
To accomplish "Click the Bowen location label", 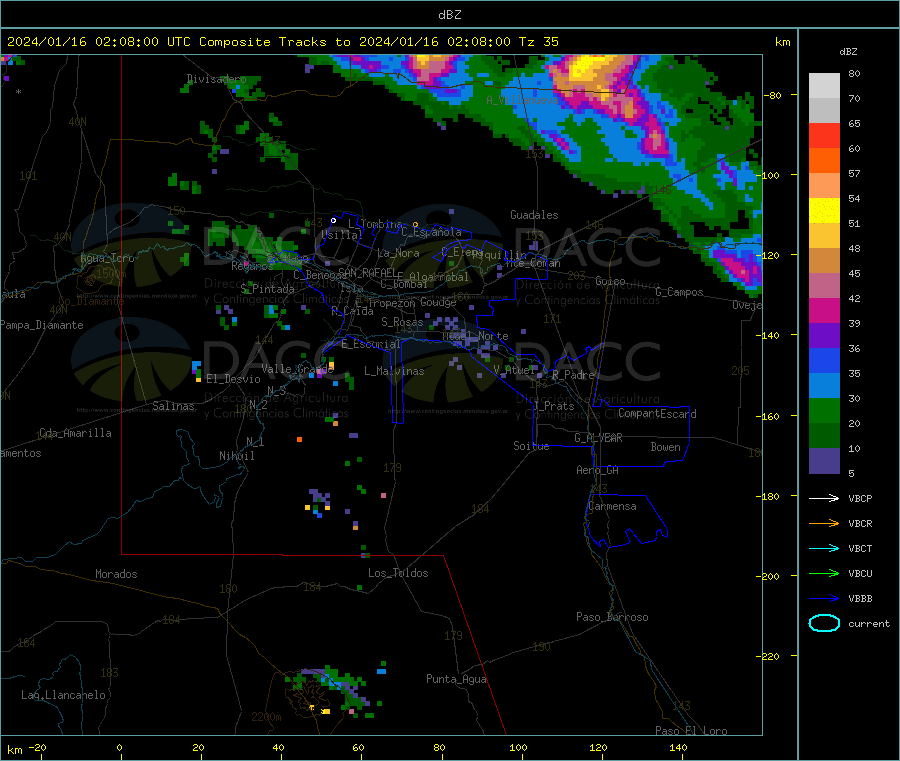I will tap(666, 447).
